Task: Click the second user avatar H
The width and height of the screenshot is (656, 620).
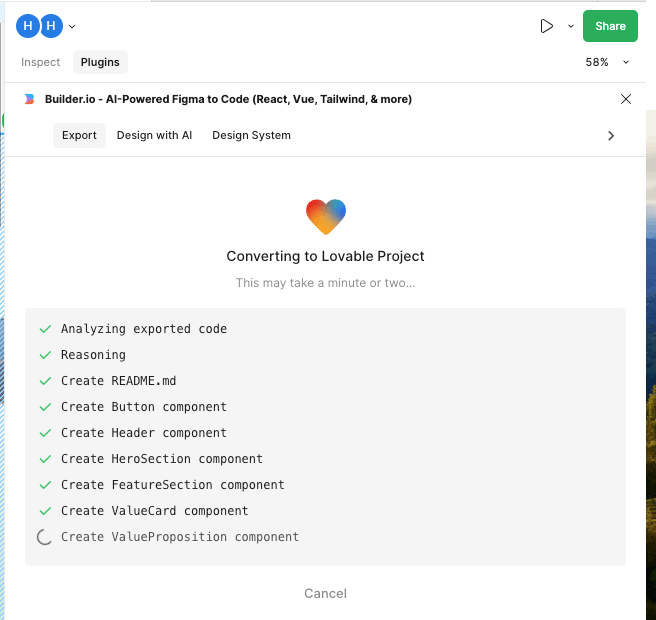Action: click(x=51, y=26)
